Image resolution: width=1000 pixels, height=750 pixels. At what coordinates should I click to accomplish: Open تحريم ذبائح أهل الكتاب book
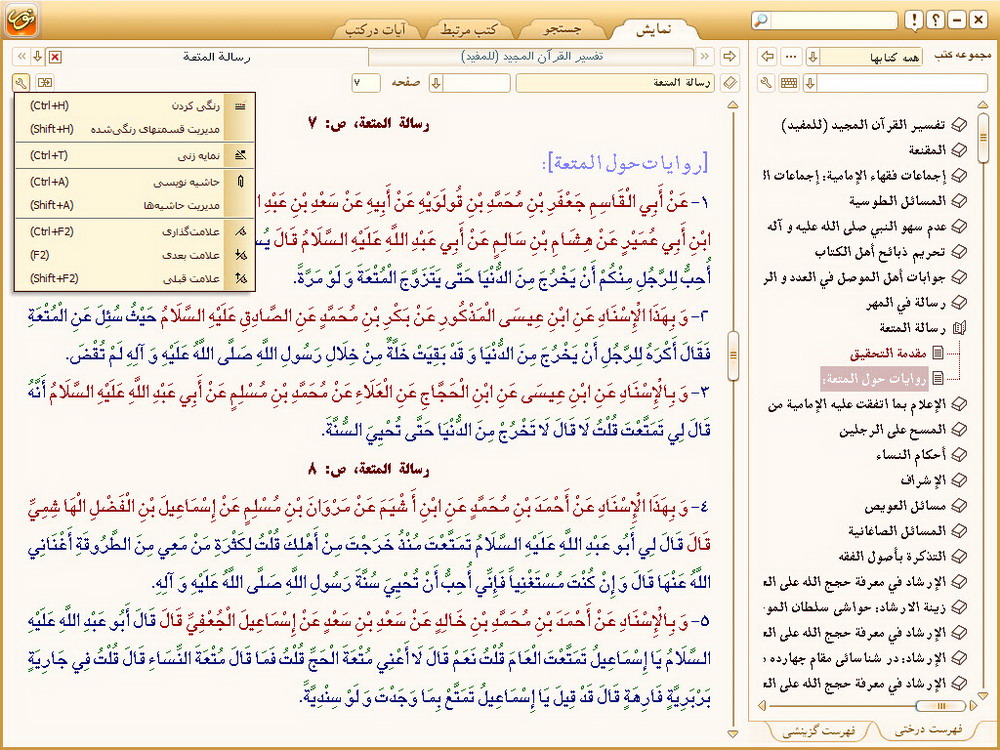pos(880,253)
